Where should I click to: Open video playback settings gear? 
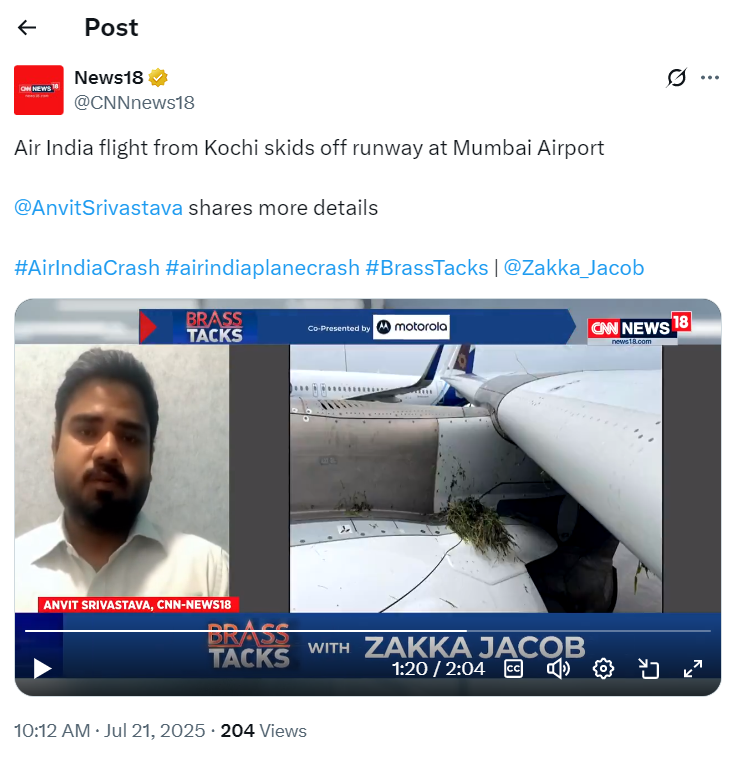(x=603, y=668)
